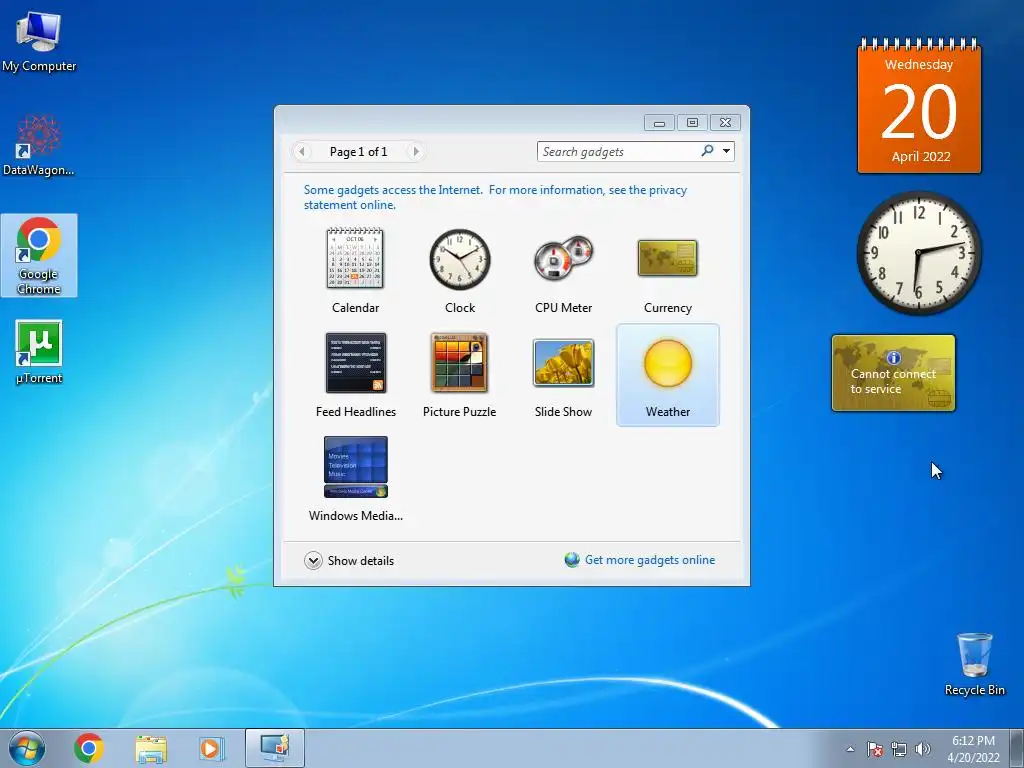The height and width of the screenshot is (768, 1024).
Task: Open the Windows Start menu
Action: click(27, 748)
